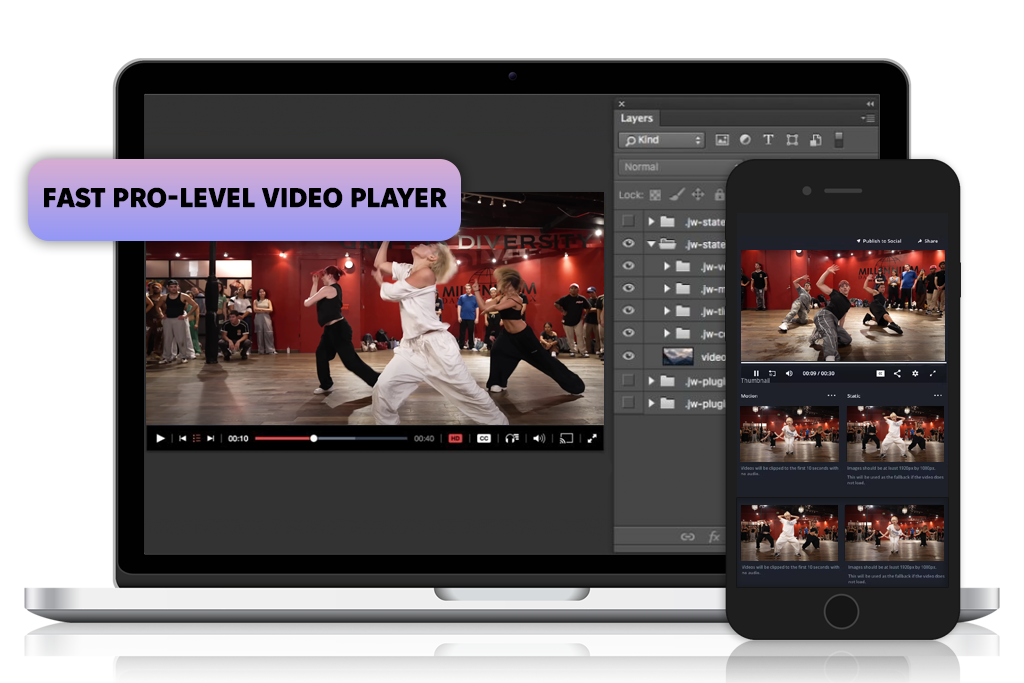This screenshot has height=683, width=1024.
Task: Click Share button on phone
Action: click(928, 241)
